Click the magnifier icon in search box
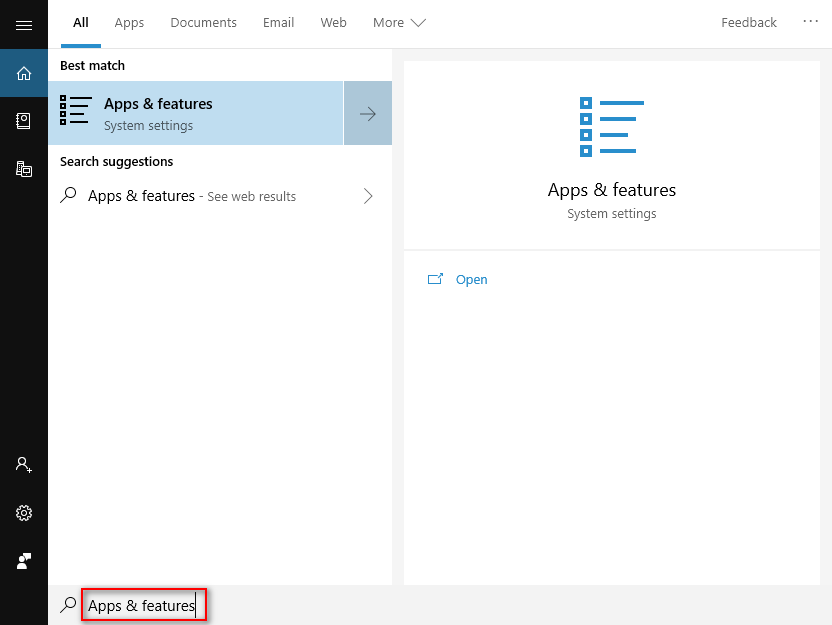The image size is (832, 625). tap(68, 604)
